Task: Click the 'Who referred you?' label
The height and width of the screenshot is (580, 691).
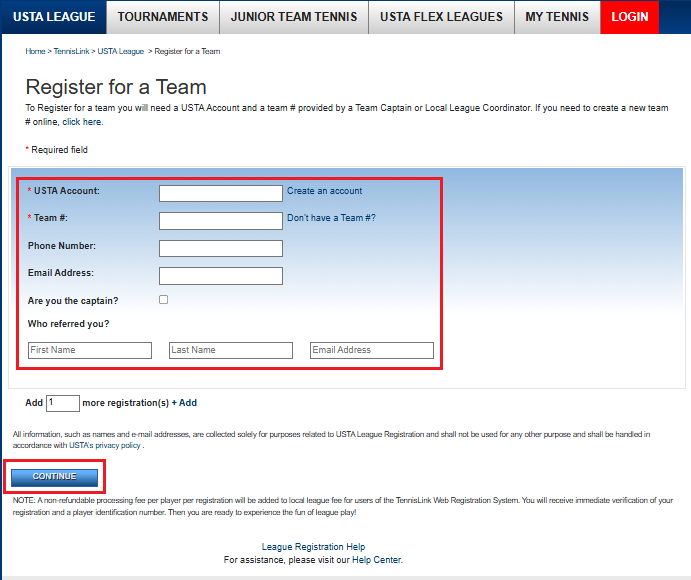Action: pos(68,324)
